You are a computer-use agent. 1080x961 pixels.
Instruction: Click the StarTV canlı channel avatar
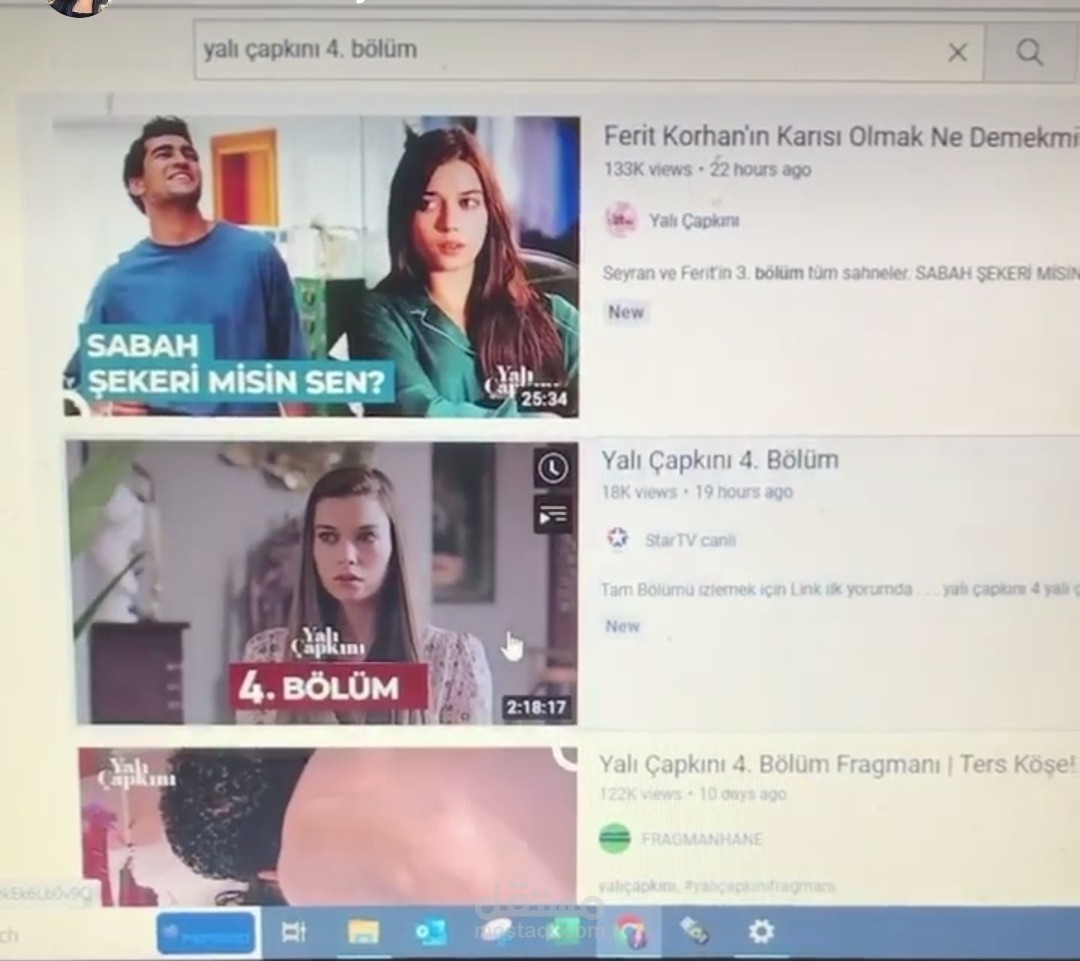618,539
